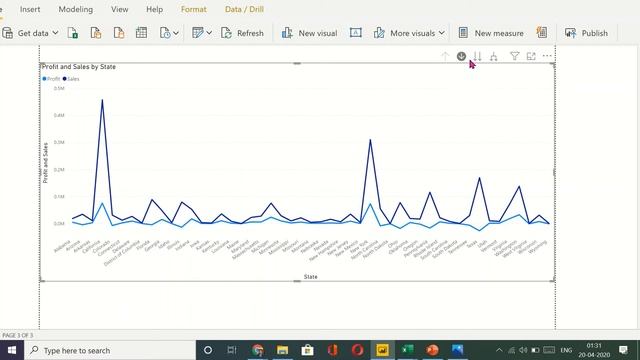Click the Recent sources icon
This screenshot has width=640, height=360.
(165, 33)
